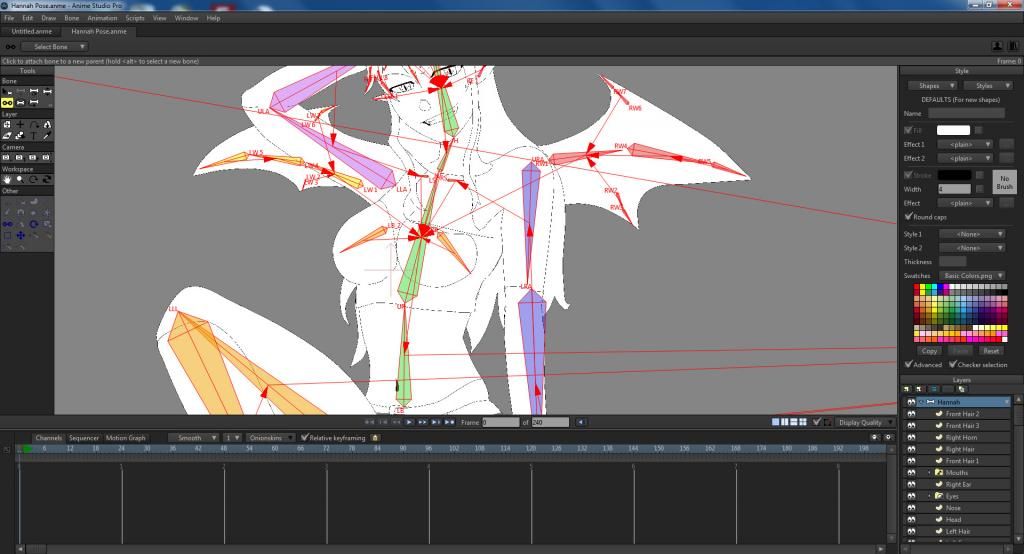Image resolution: width=1024 pixels, height=554 pixels.
Task: Click the No Brush button
Action: click(1004, 182)
